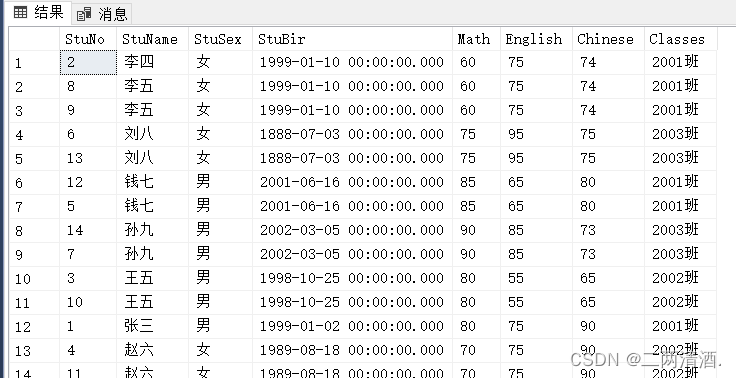Select row header number 13
This screenshot has height=378, width=736.
click(35, 350)
